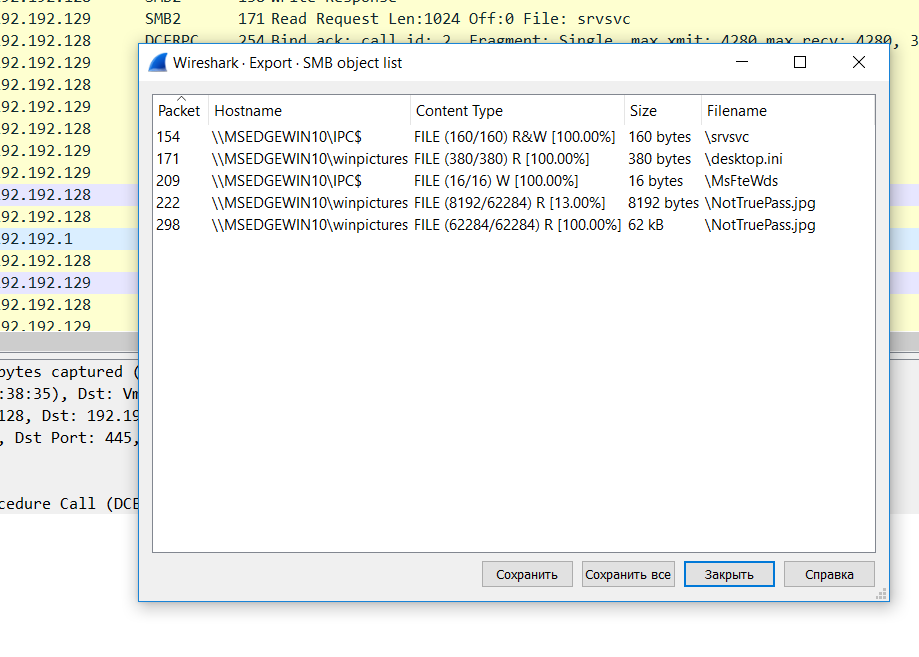Click FILE (160/160) R&W [100.00%] content type
The image size is (919, 657).
515,137
